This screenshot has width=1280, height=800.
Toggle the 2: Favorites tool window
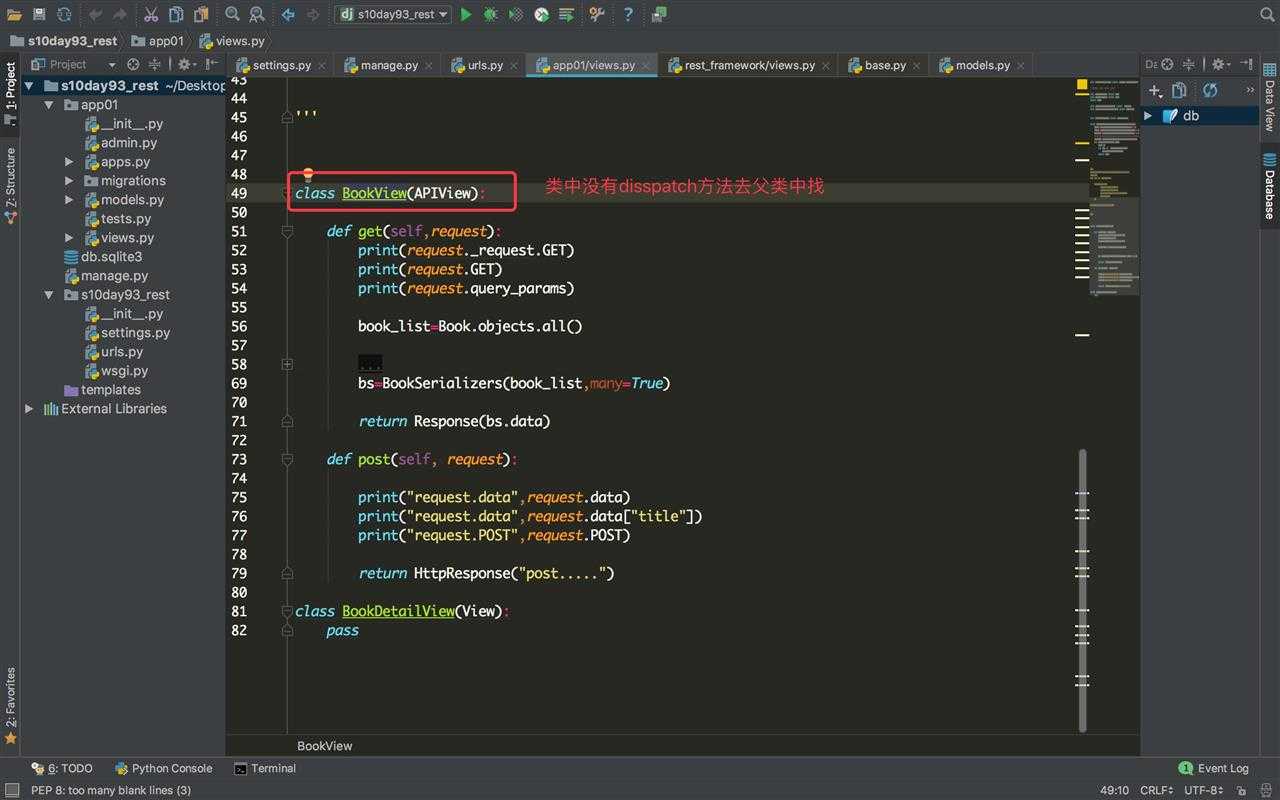click(10, 705)
